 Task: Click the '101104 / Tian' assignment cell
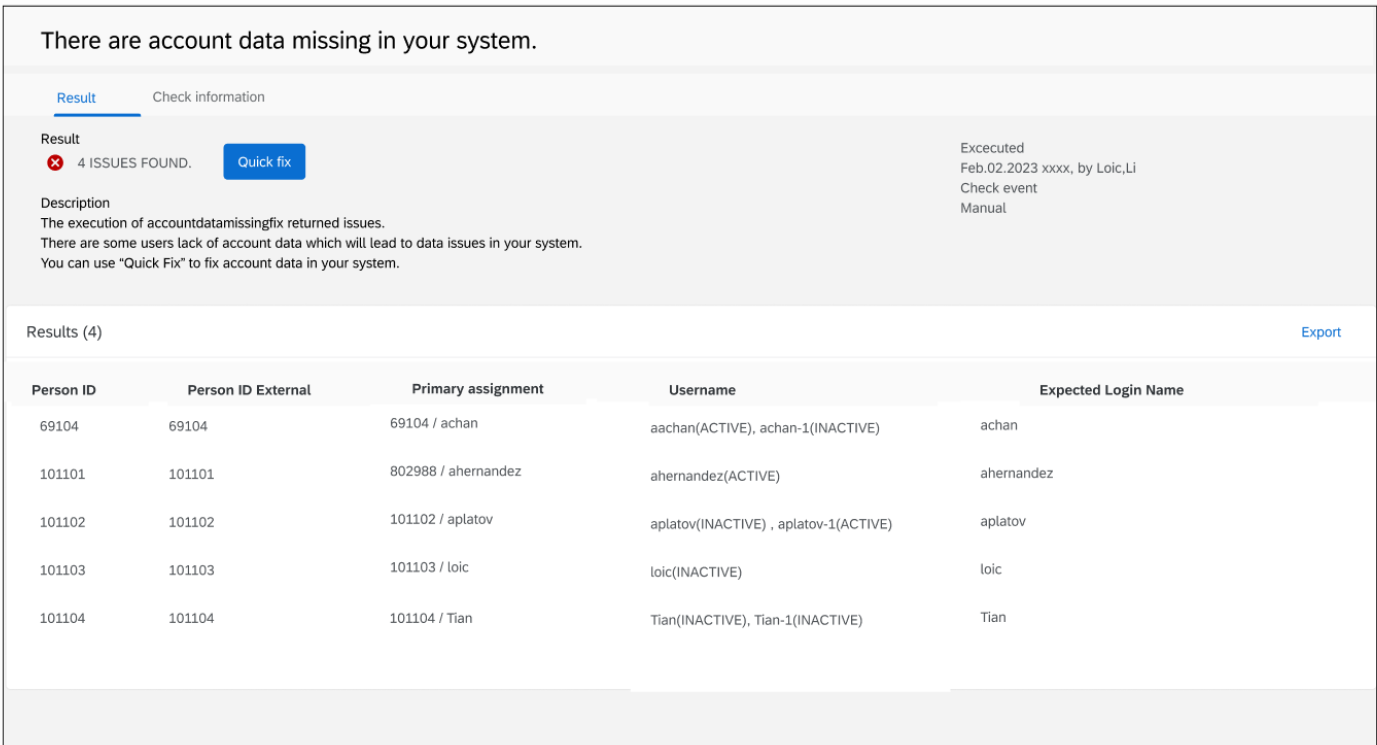pyautogui.click(x=431, y=618)
